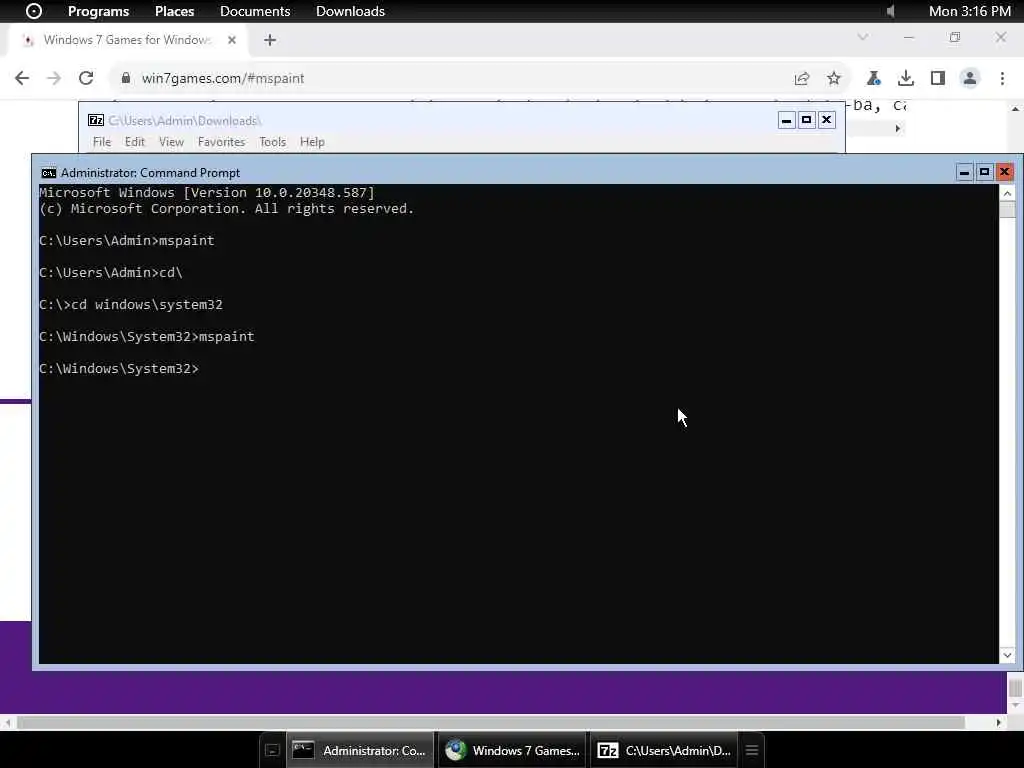Open the View menu in 7-Zip window
Screen dimensions: 1024x768
point(171,142)
